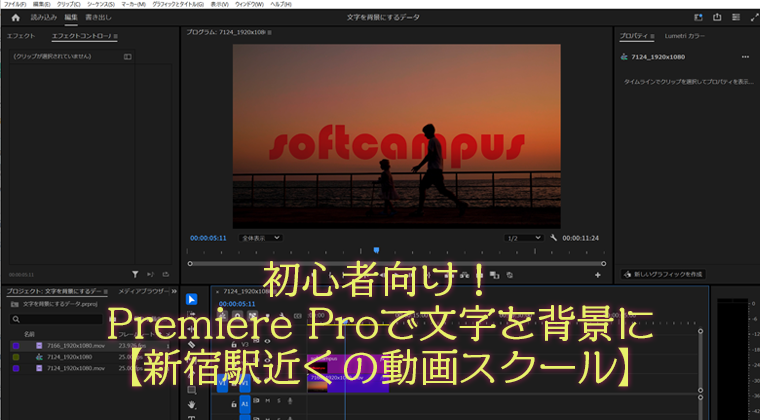
Task: Mute the A1 audio track
Action: [268, 401]
